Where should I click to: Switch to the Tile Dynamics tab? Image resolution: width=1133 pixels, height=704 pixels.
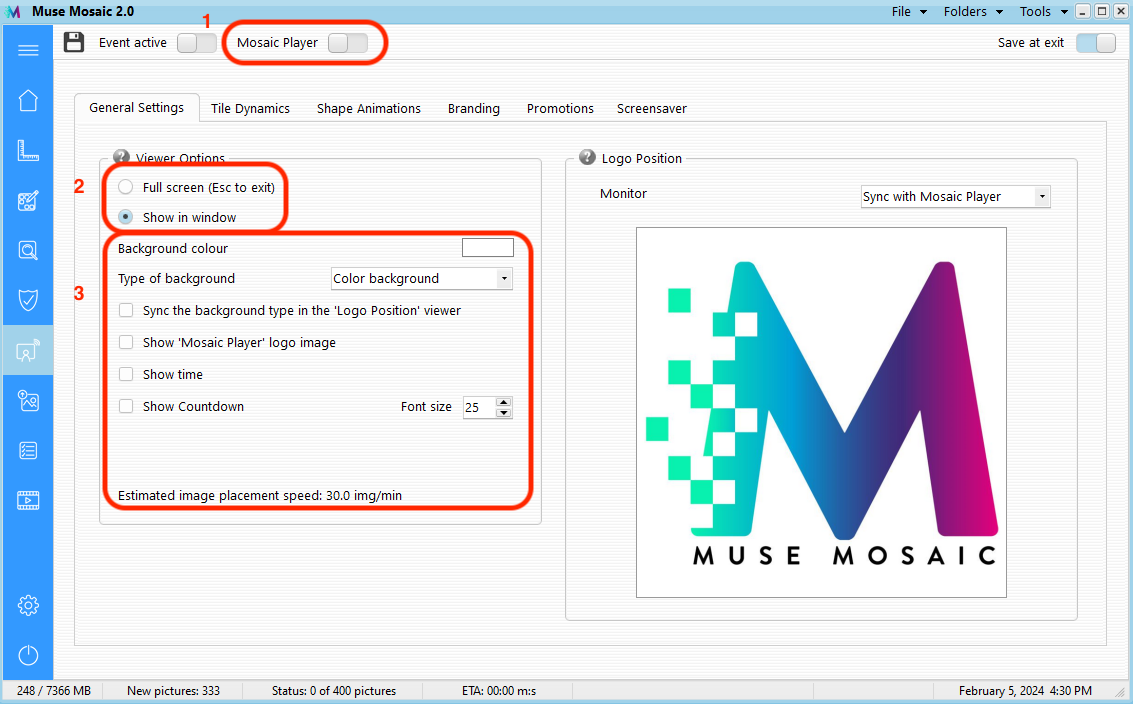click(250, 108)
